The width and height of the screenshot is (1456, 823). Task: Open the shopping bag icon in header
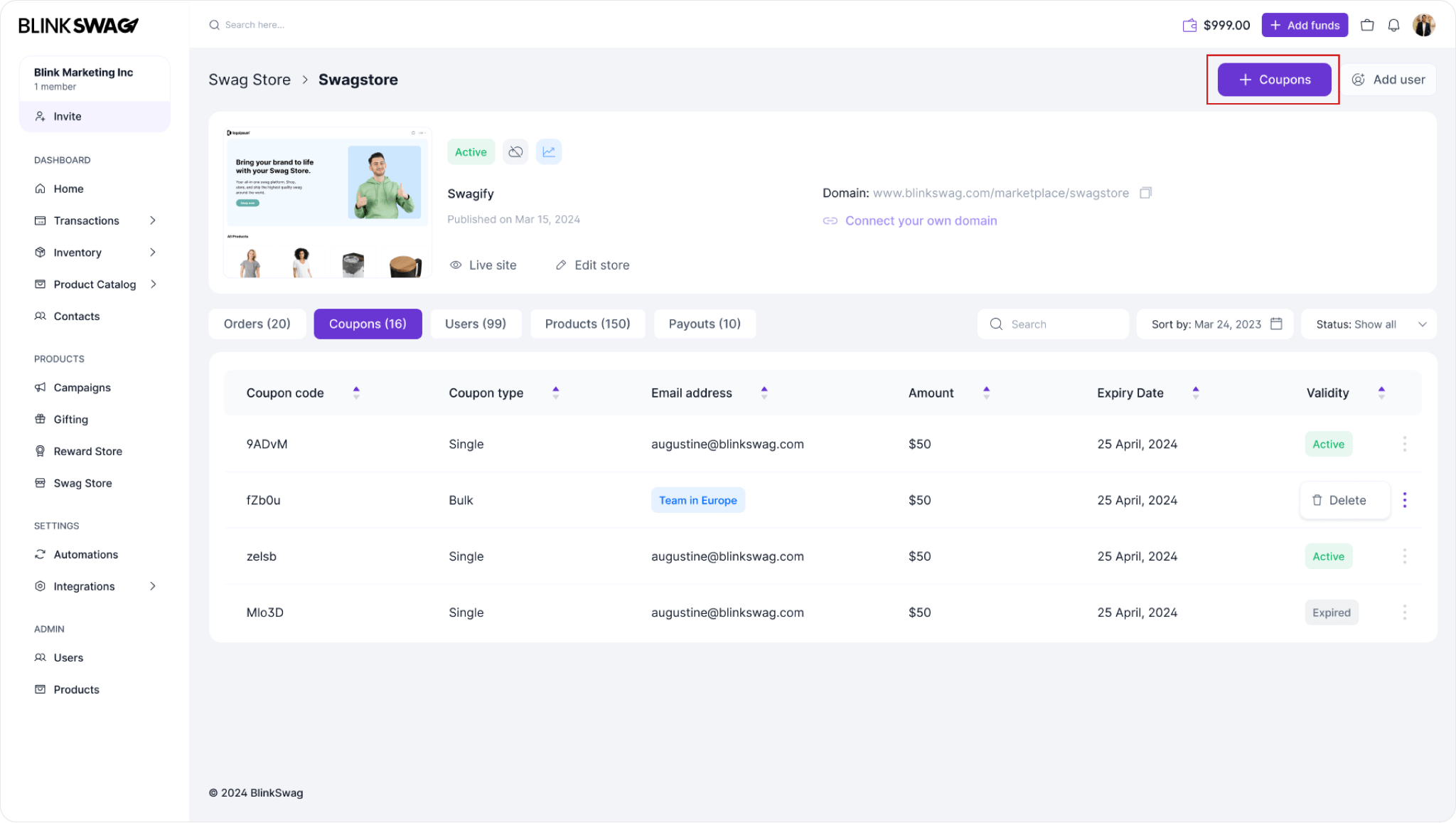[1367, 25]
